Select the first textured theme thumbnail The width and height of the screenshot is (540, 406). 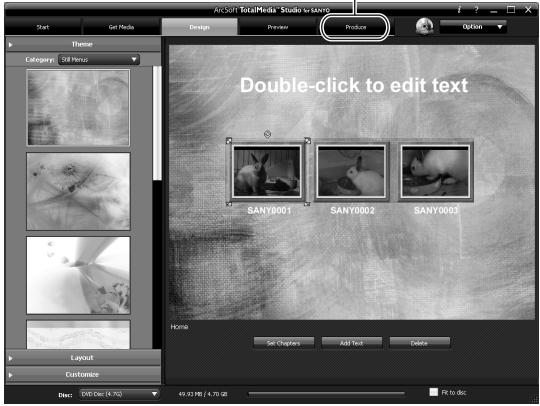point(78,107)
